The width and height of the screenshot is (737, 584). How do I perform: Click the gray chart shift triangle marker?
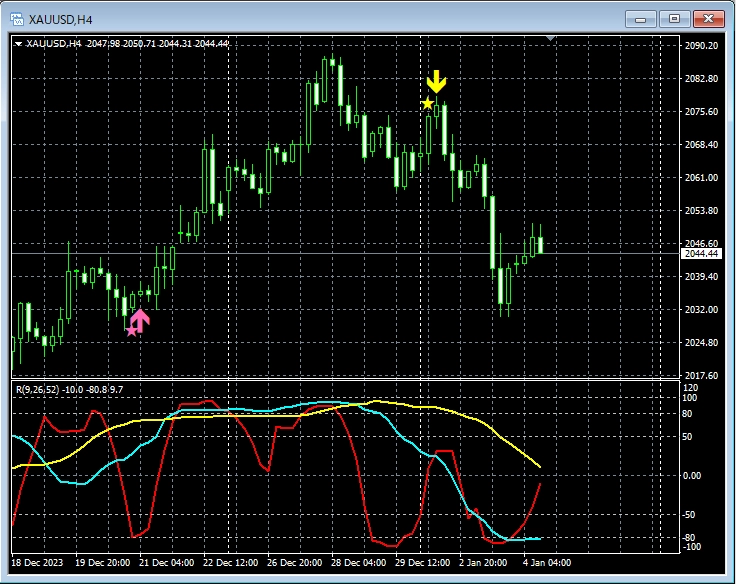(549, 39)
